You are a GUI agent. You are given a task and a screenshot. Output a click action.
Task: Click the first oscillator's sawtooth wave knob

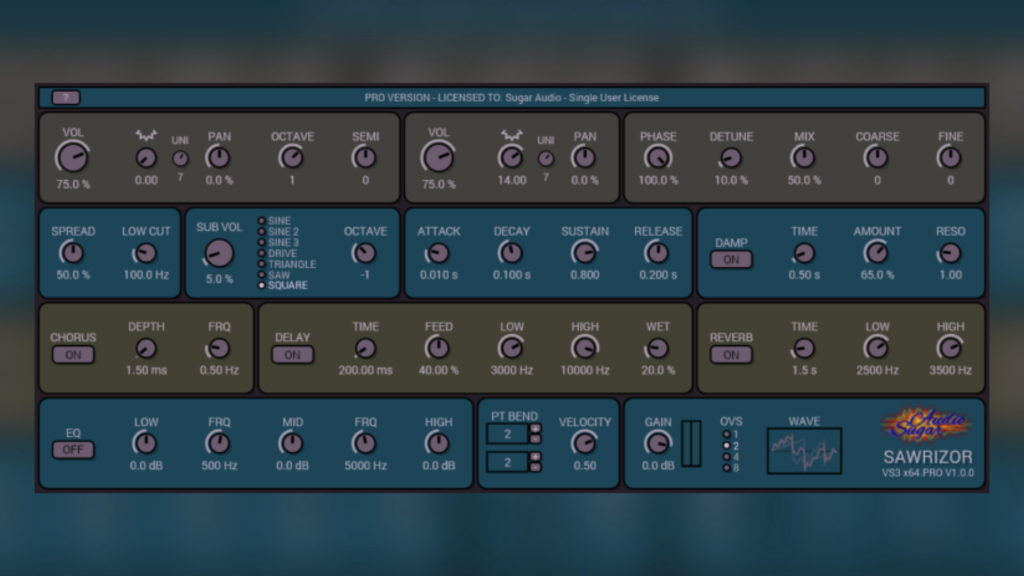(x=146, y=157)
